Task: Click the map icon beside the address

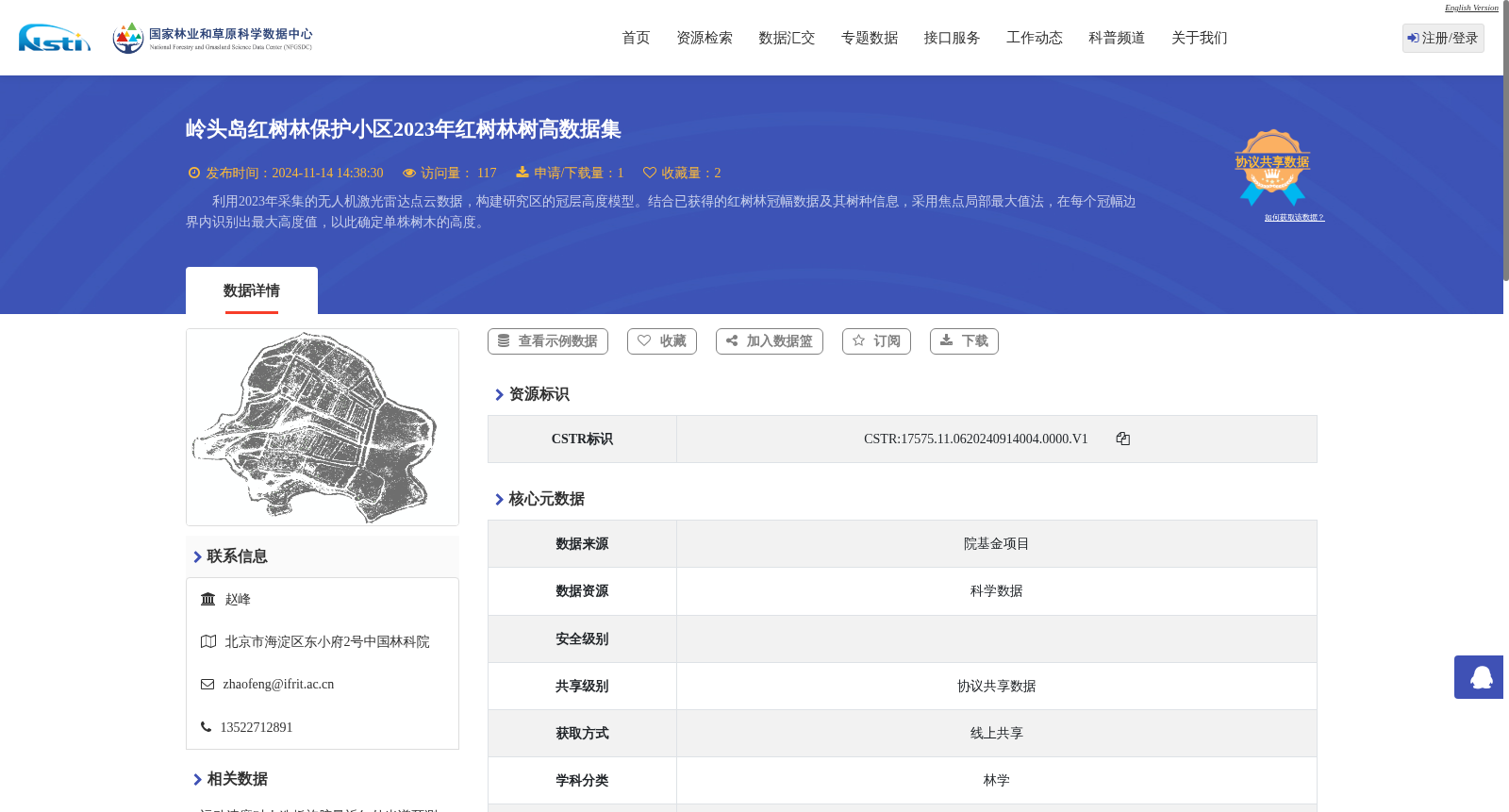Action: [208, 641]
